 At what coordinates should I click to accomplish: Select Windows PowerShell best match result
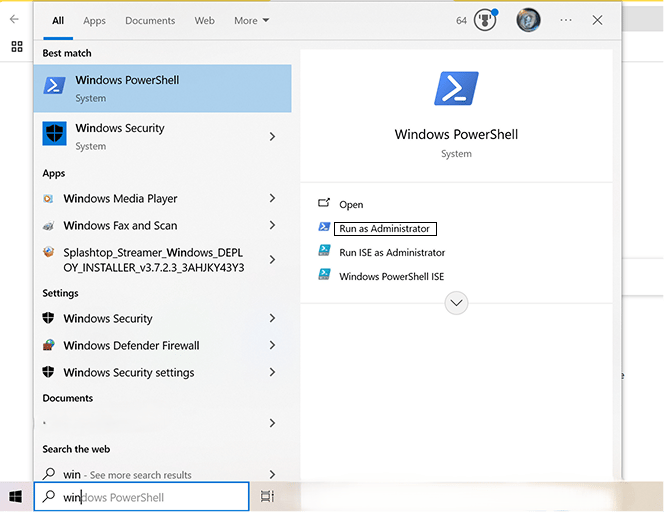[x=163, y=89]
